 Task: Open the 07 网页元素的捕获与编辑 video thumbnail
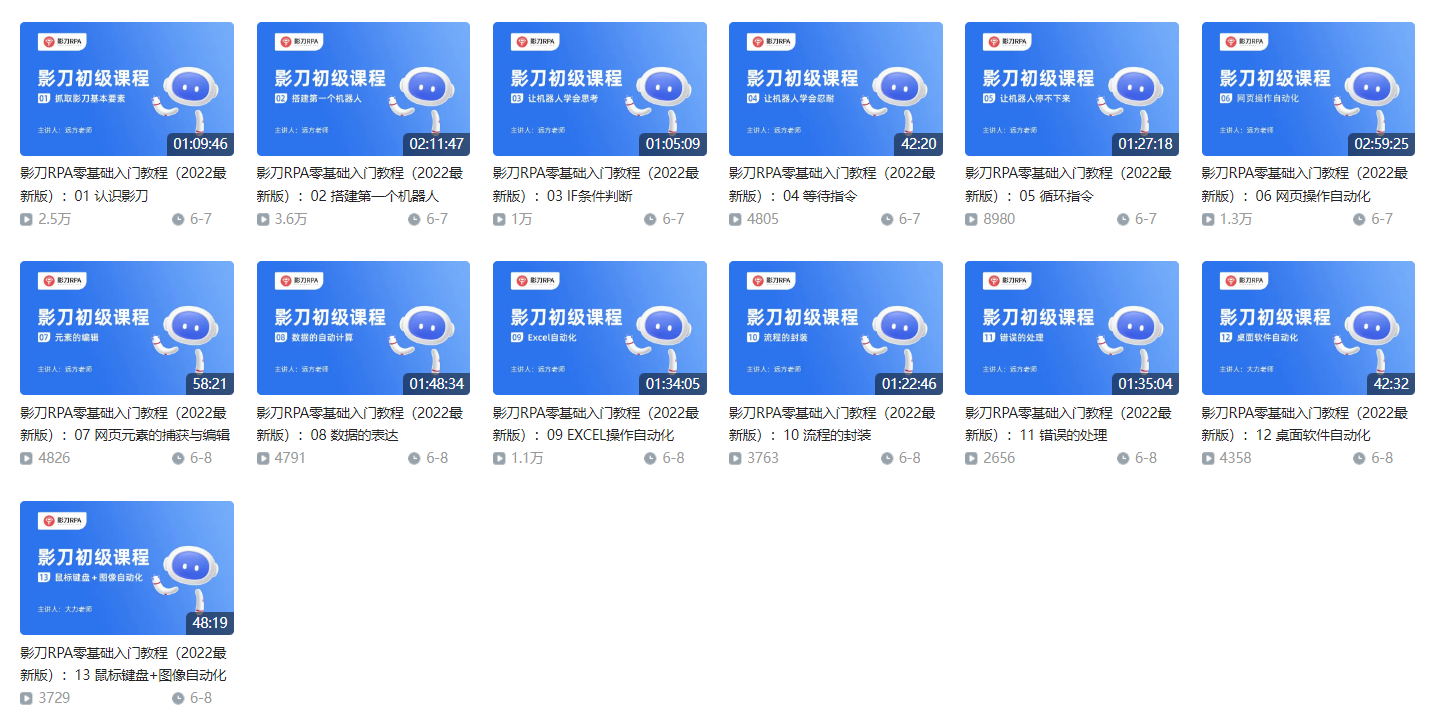click(x=127, y=328)
